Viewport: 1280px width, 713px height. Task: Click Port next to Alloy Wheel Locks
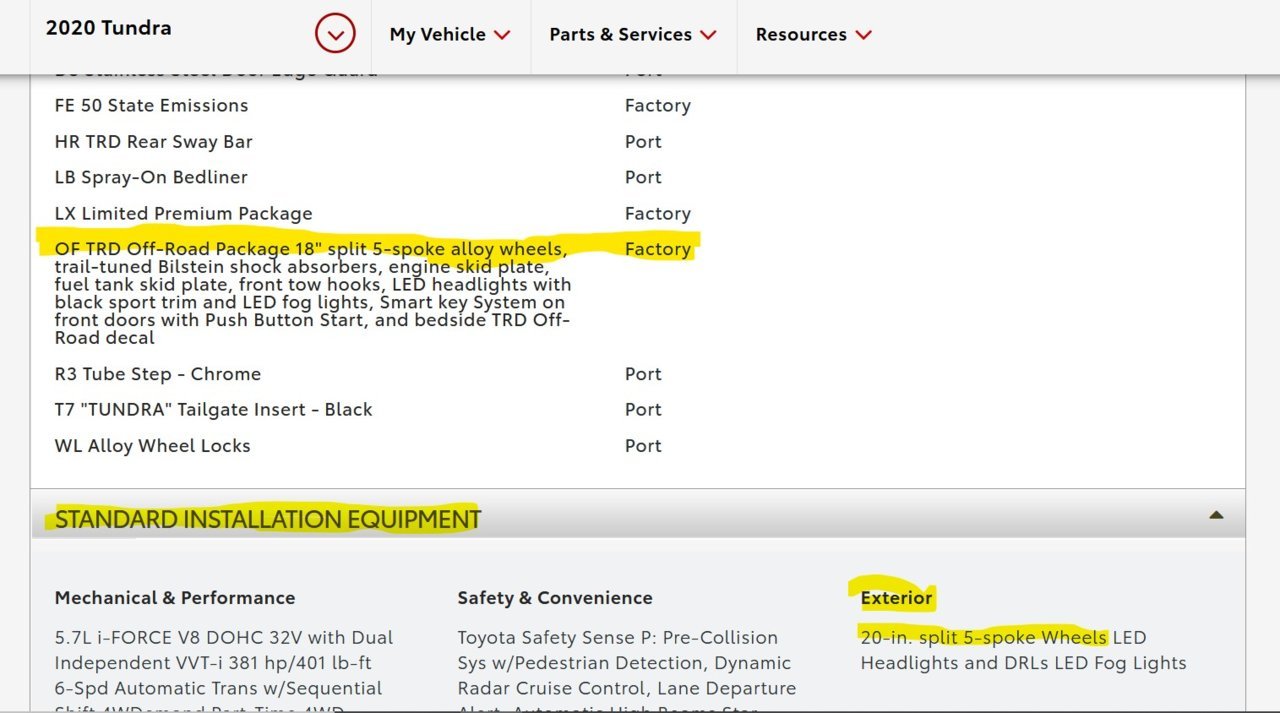[x=643, y=446]
